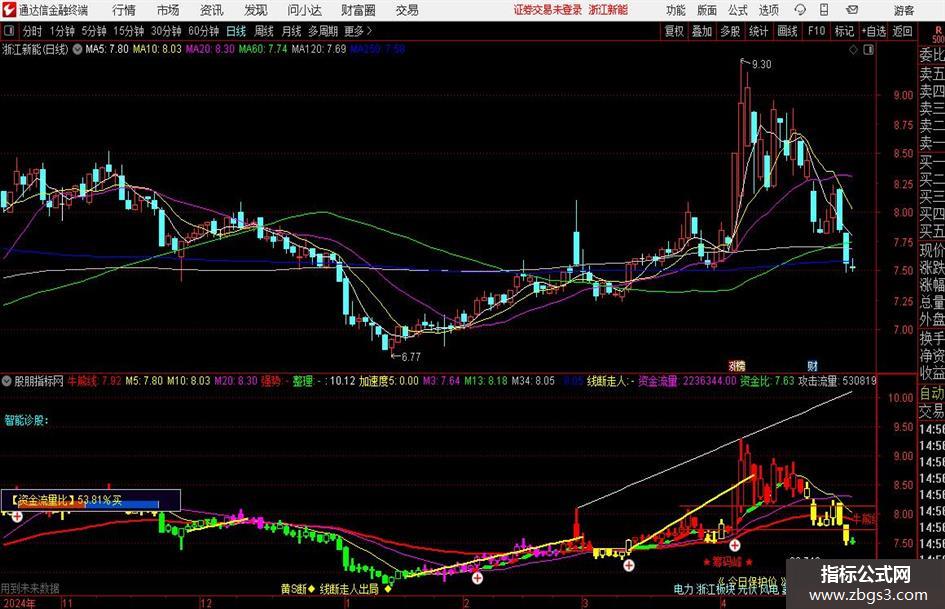Image resolution: width=945 pixels, height=609 pixels.
Task: Click the MA10: 8.03 indicator label
Action: [157, 49]
